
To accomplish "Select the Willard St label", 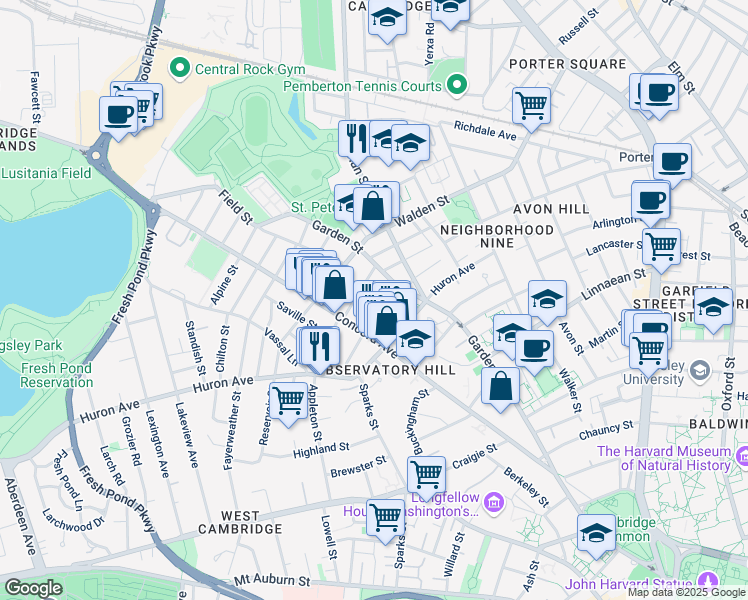I will click(x=454, y=555).
